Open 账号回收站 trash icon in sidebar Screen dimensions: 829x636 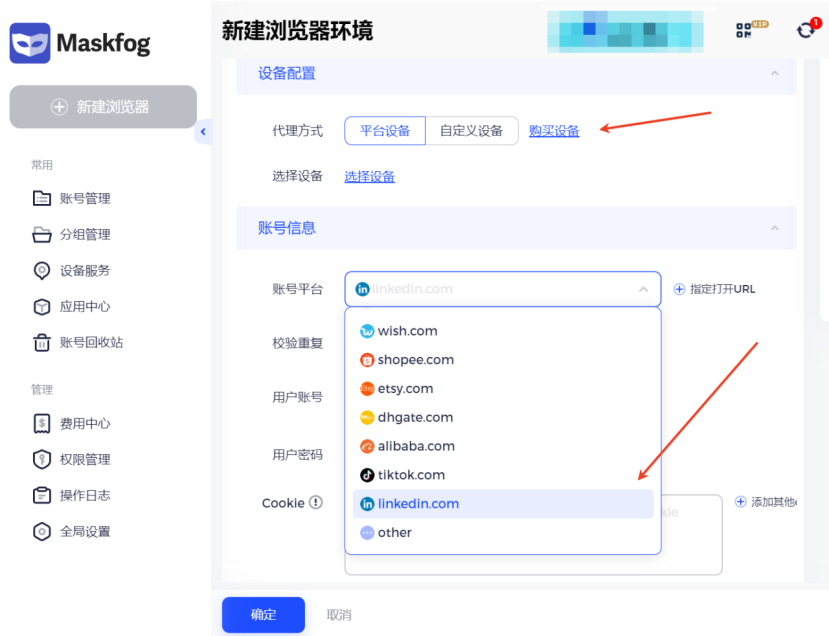click(41, 343)
